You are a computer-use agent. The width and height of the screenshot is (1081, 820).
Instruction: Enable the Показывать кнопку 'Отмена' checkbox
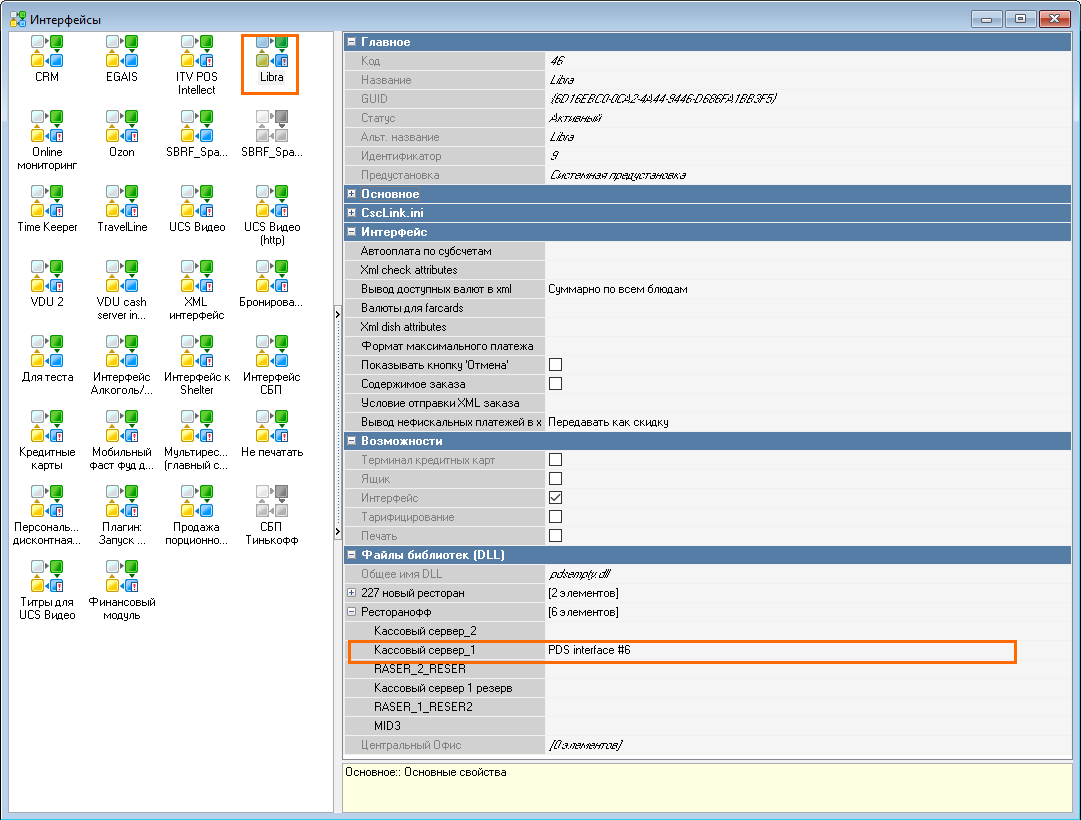click(x=555, y=365)
